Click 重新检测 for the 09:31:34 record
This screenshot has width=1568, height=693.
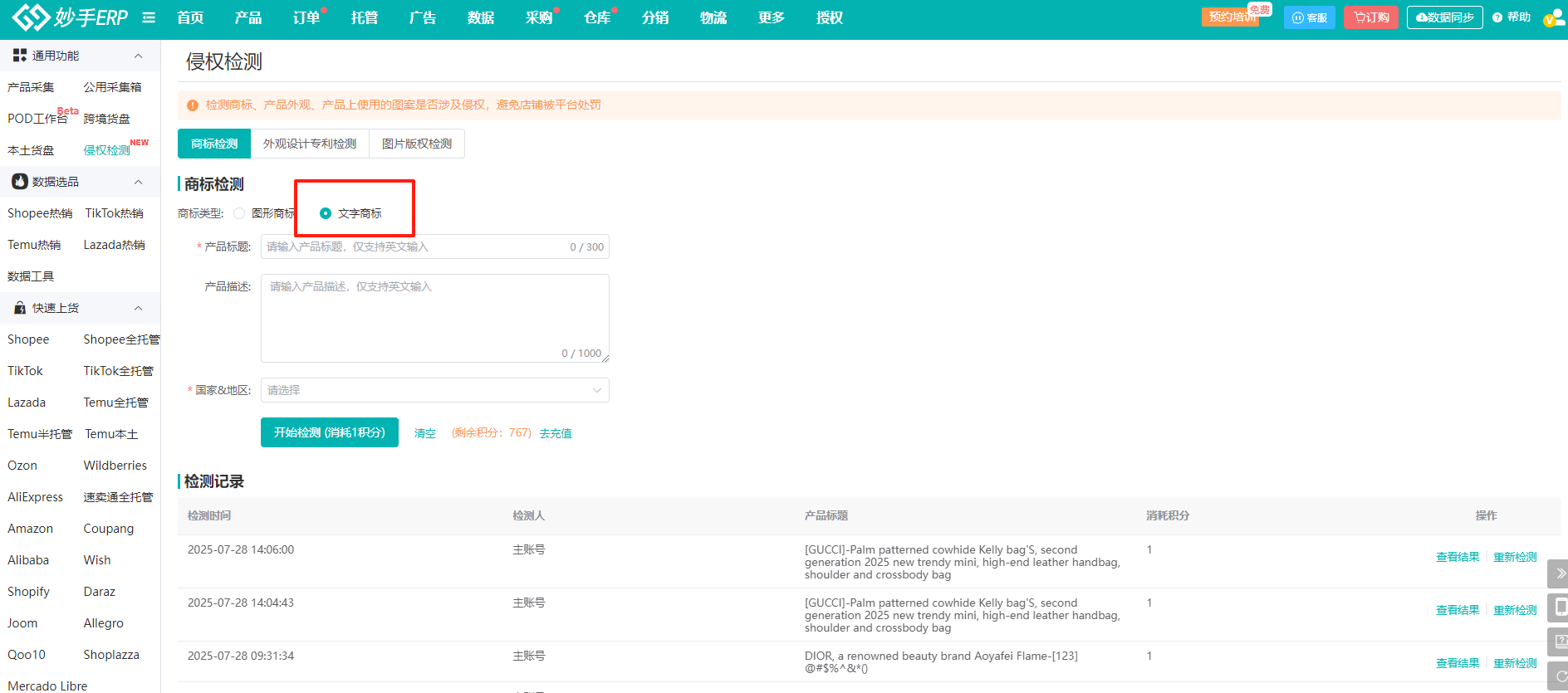[x=1515, y=663]
